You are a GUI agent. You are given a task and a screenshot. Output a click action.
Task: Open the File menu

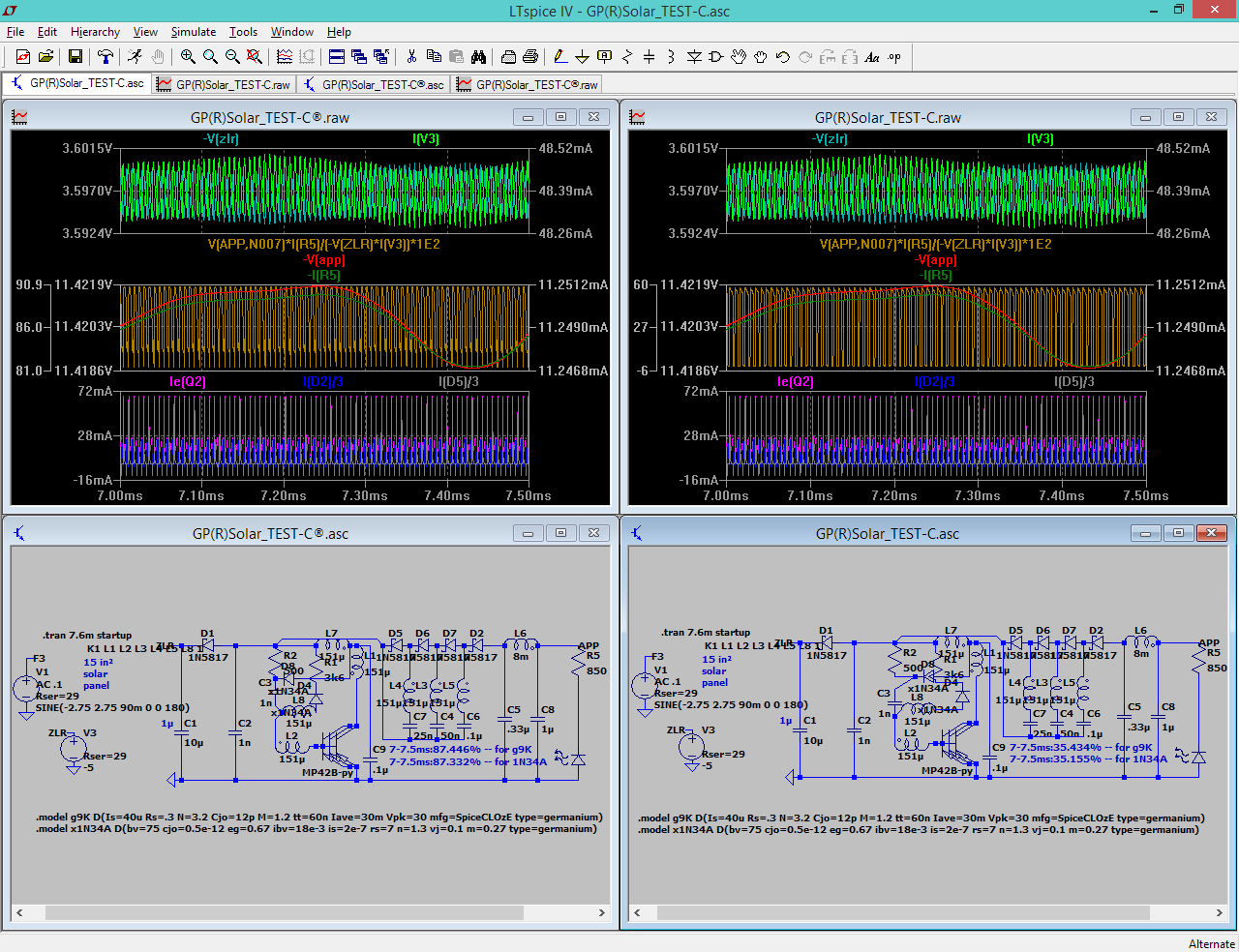coord(15,32)
